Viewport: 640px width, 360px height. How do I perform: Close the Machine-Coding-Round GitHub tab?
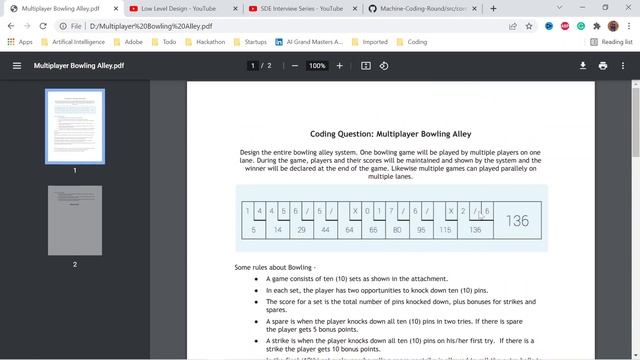point(474,9)
